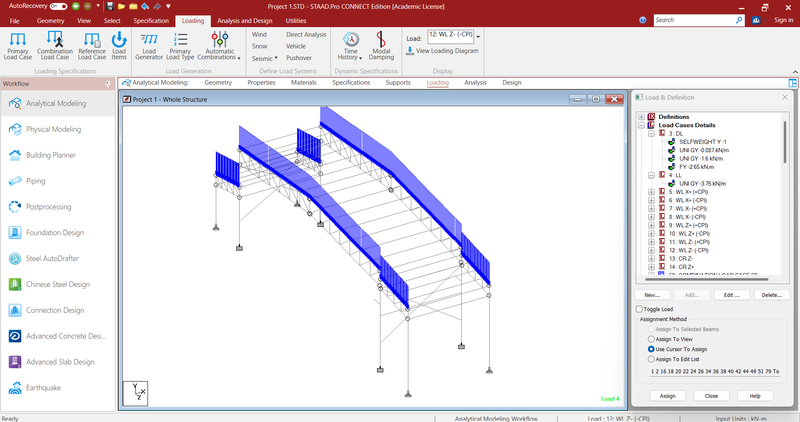
Task: Click the Wind load system option
Action: coord(259,35)
